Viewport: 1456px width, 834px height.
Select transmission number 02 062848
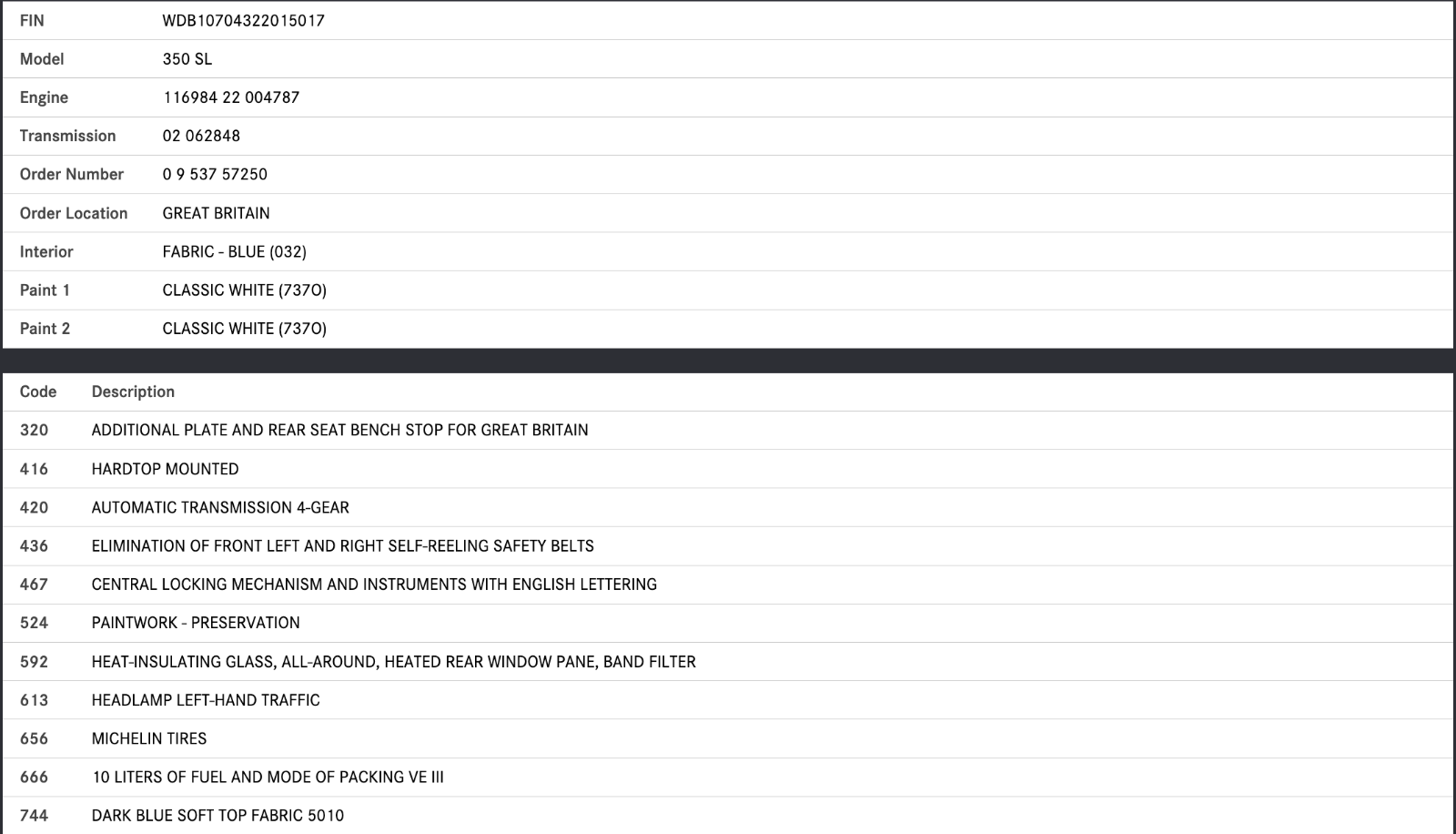[201, 136]
